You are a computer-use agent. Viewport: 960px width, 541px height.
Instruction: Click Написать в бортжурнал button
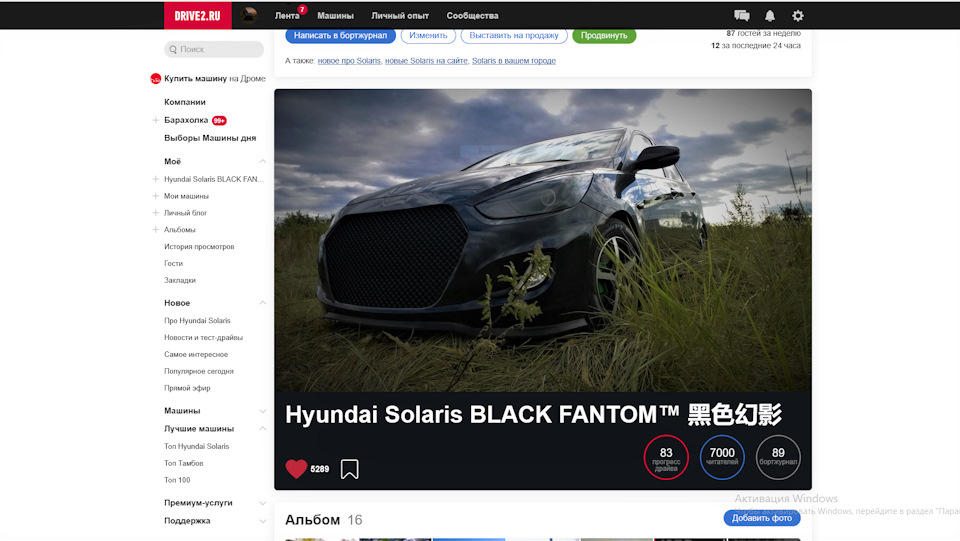coord(340,35)
